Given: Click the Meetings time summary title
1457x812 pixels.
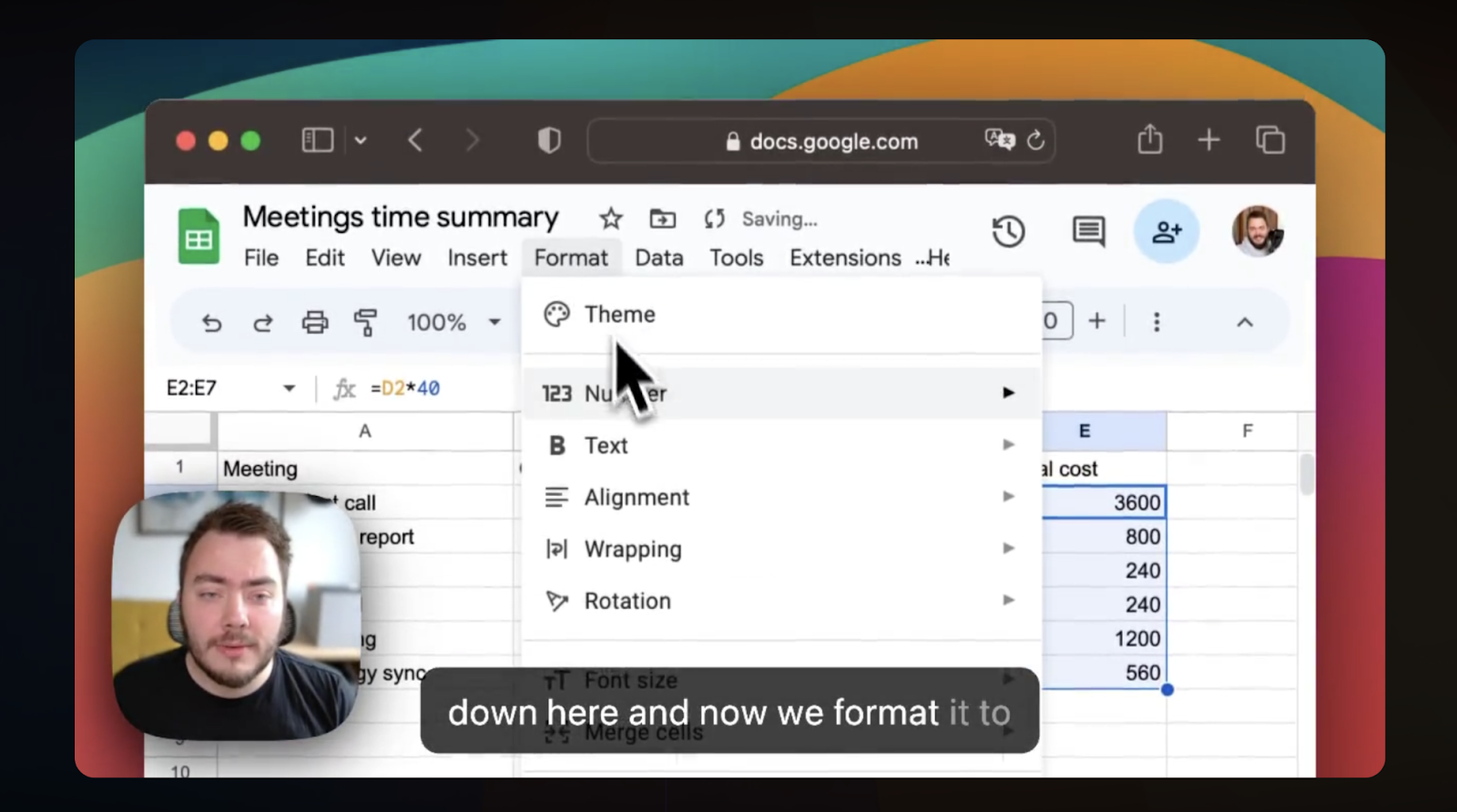Looking at the screenshot, I should tap(401, 218).
